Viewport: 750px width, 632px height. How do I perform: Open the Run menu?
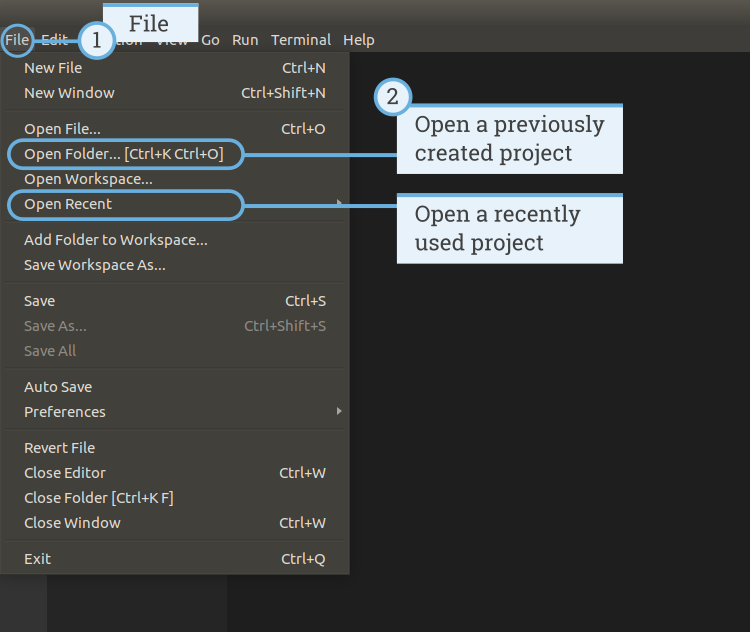245,40
